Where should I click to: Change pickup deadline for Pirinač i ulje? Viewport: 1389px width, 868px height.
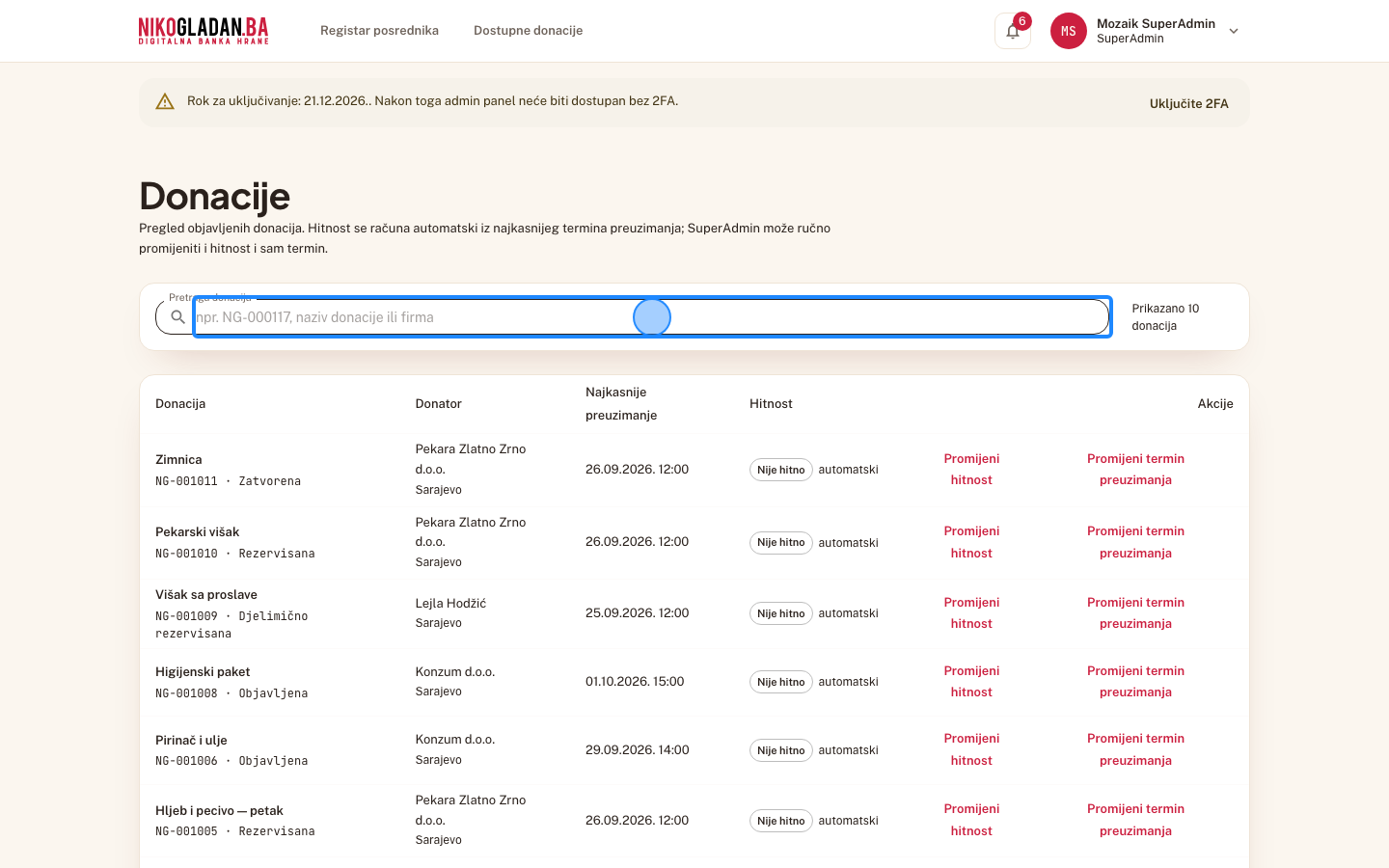[1135, 749]
